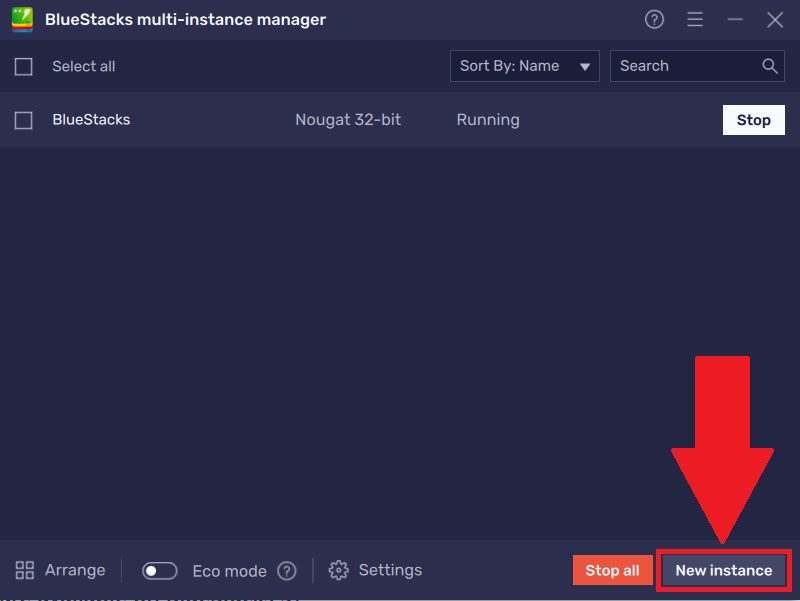This screenshot has width=800, height=601.
Task: Click the Running status text
Action: [488, 120]
